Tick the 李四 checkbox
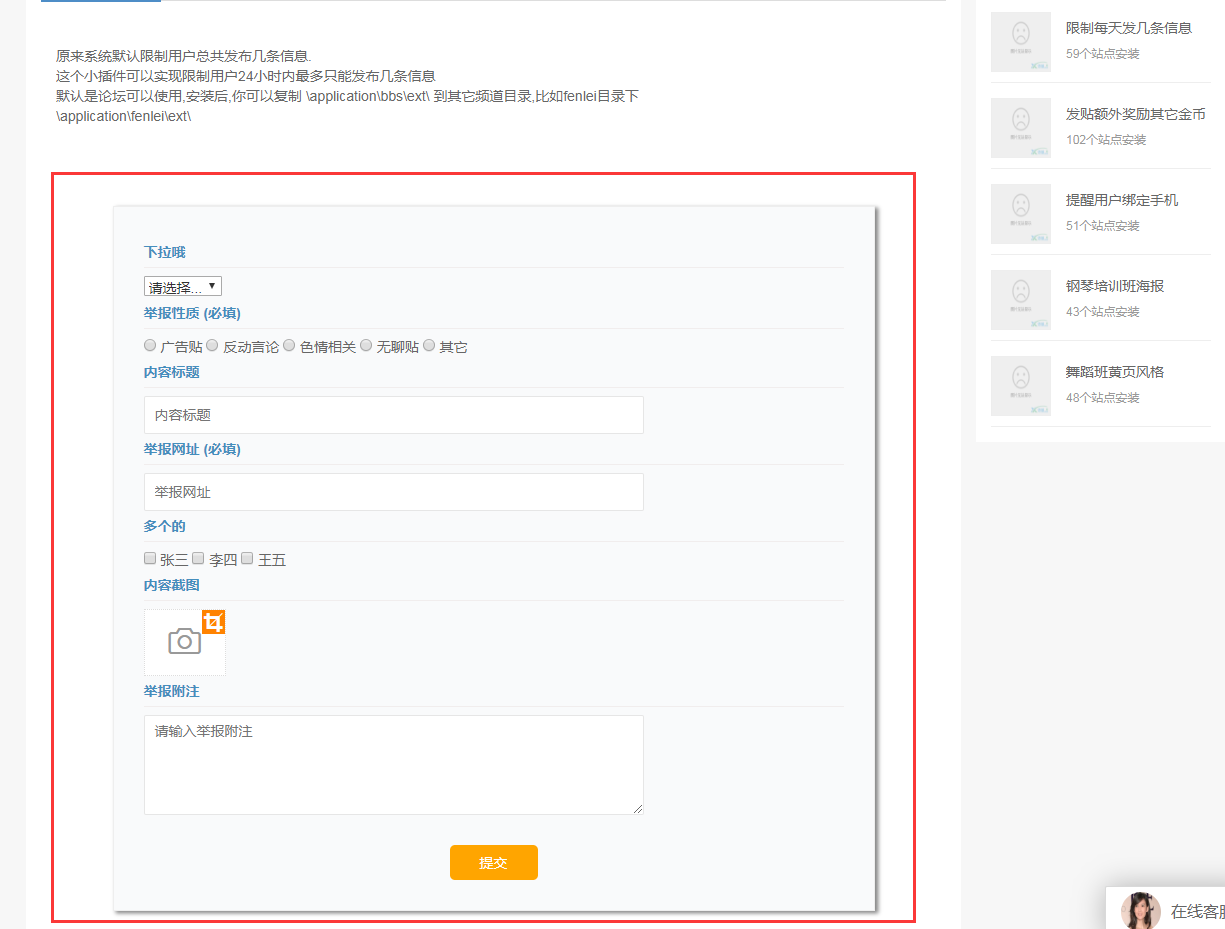Screen dimensions: 1225x929 198,558
